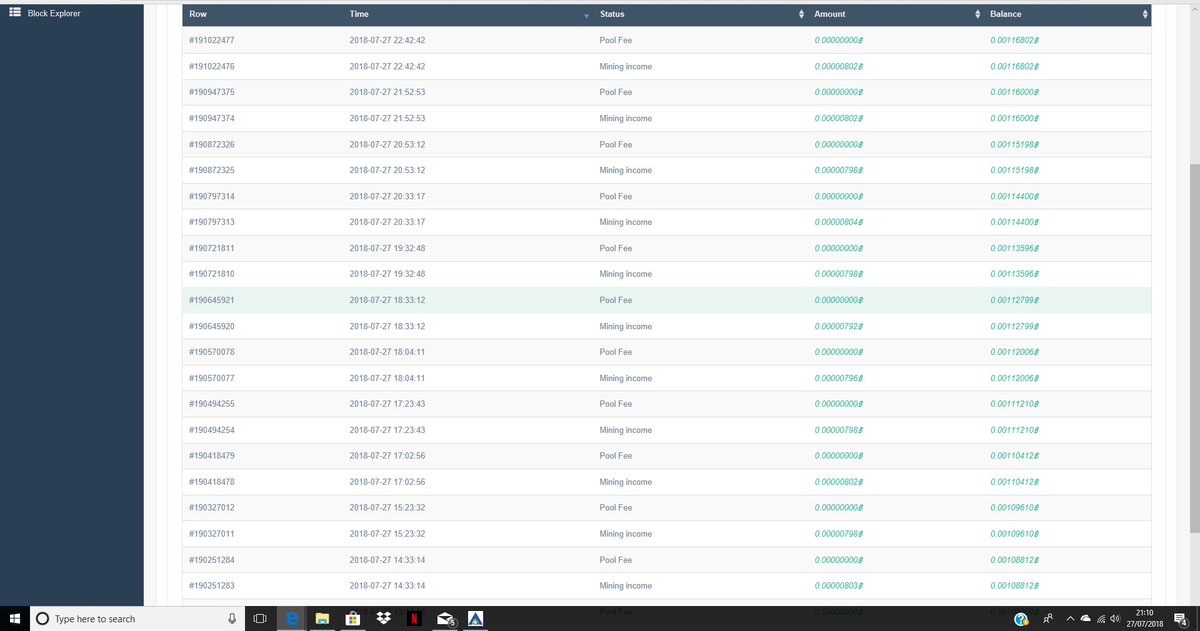Click row number #191022477
1200x631 pixels.
pos(212,40)
